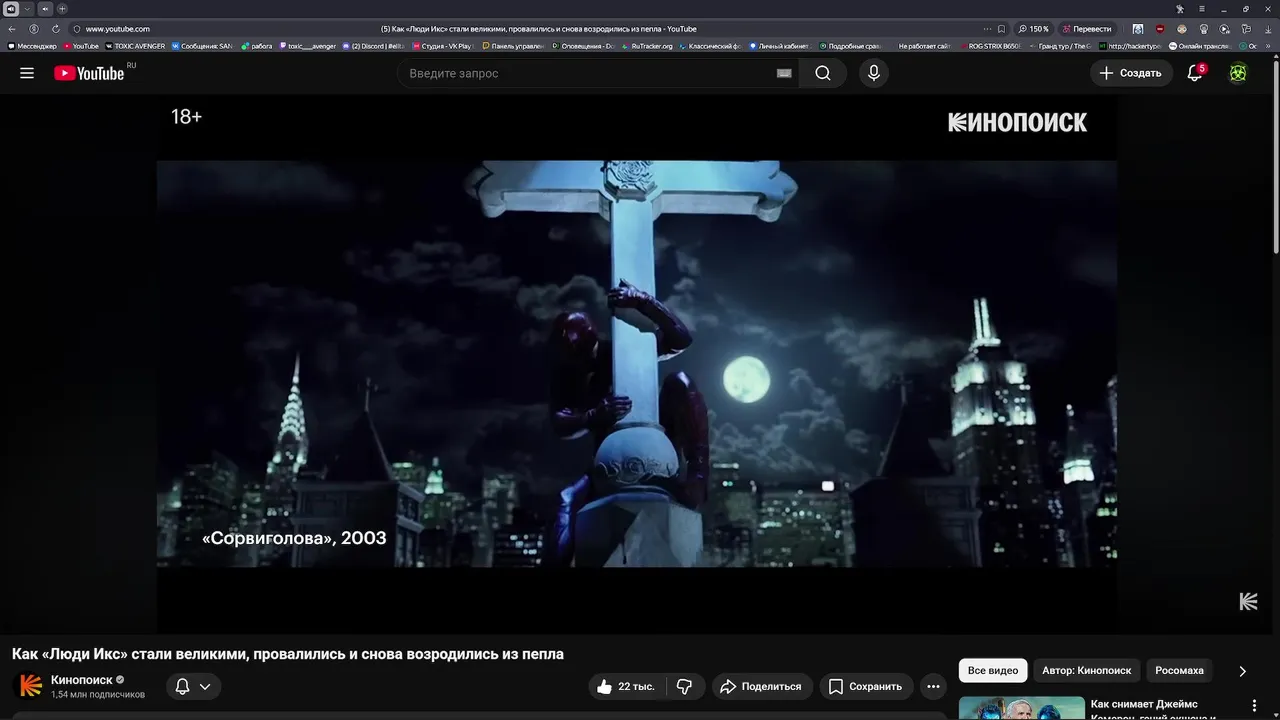Open the (2) Discord bookmark

pos(373,46)
